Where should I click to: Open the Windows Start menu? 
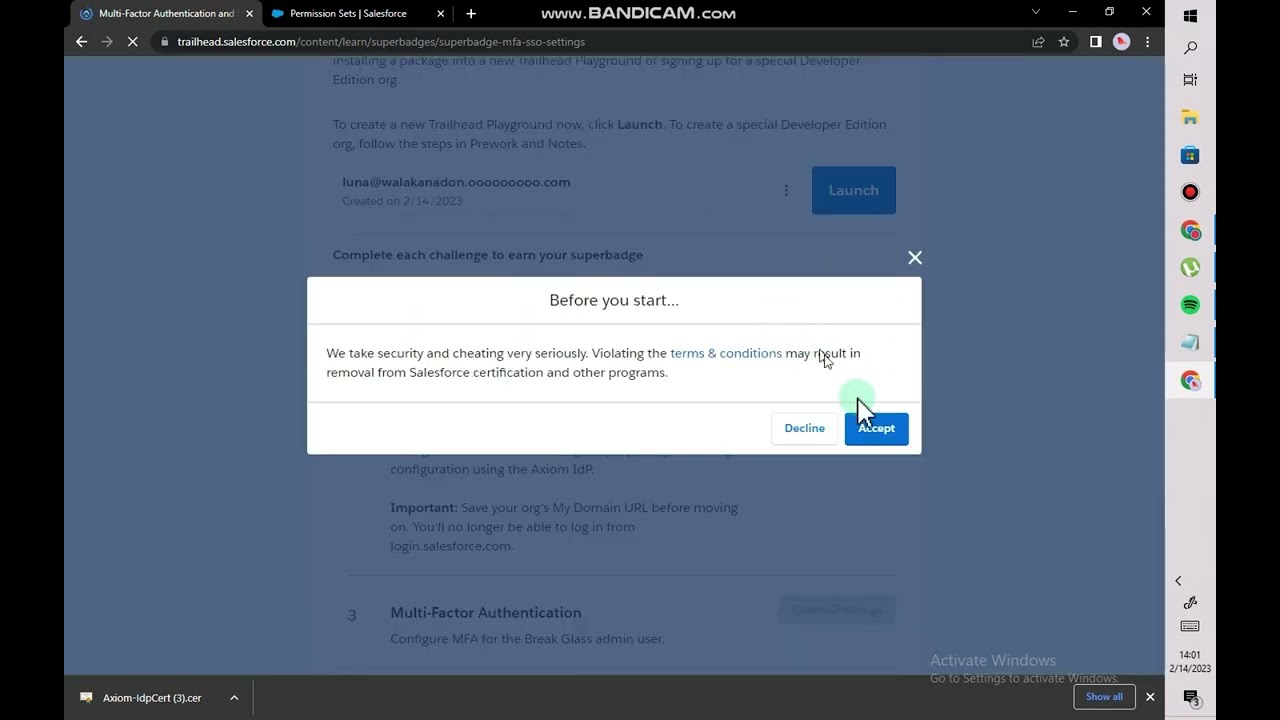[1190, 16]
